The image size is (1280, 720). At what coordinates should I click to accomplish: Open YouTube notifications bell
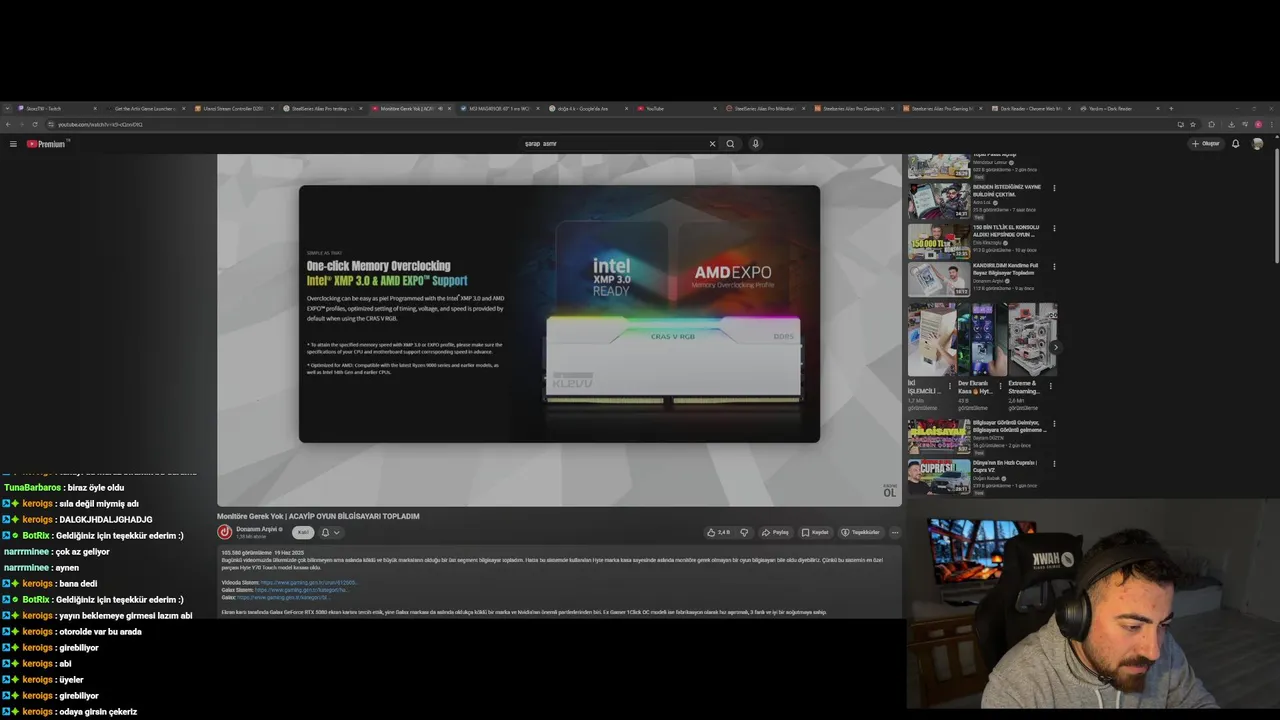(x=1235, y=144)
